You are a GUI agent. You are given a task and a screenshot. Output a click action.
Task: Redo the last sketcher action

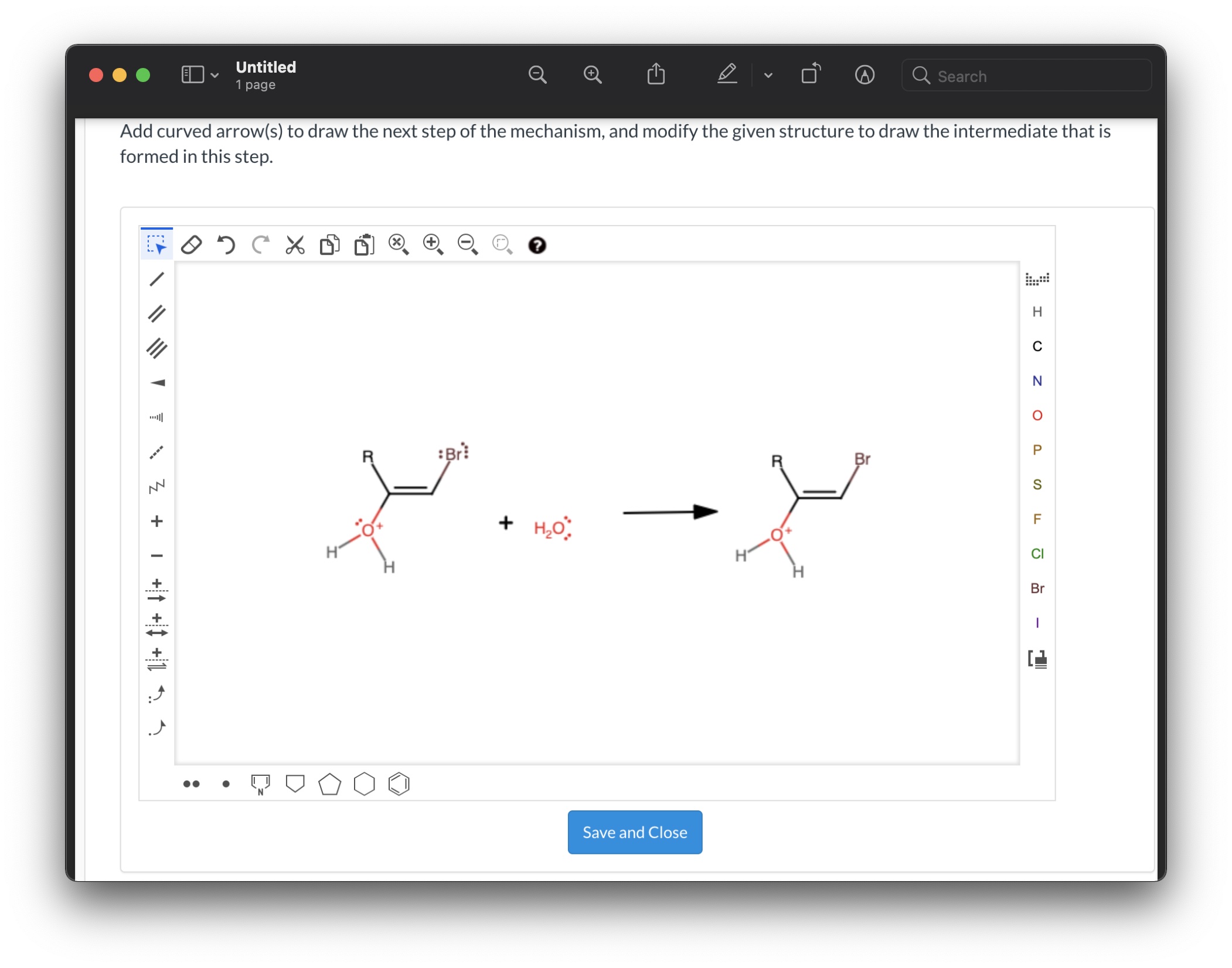[x=261, y=245]
